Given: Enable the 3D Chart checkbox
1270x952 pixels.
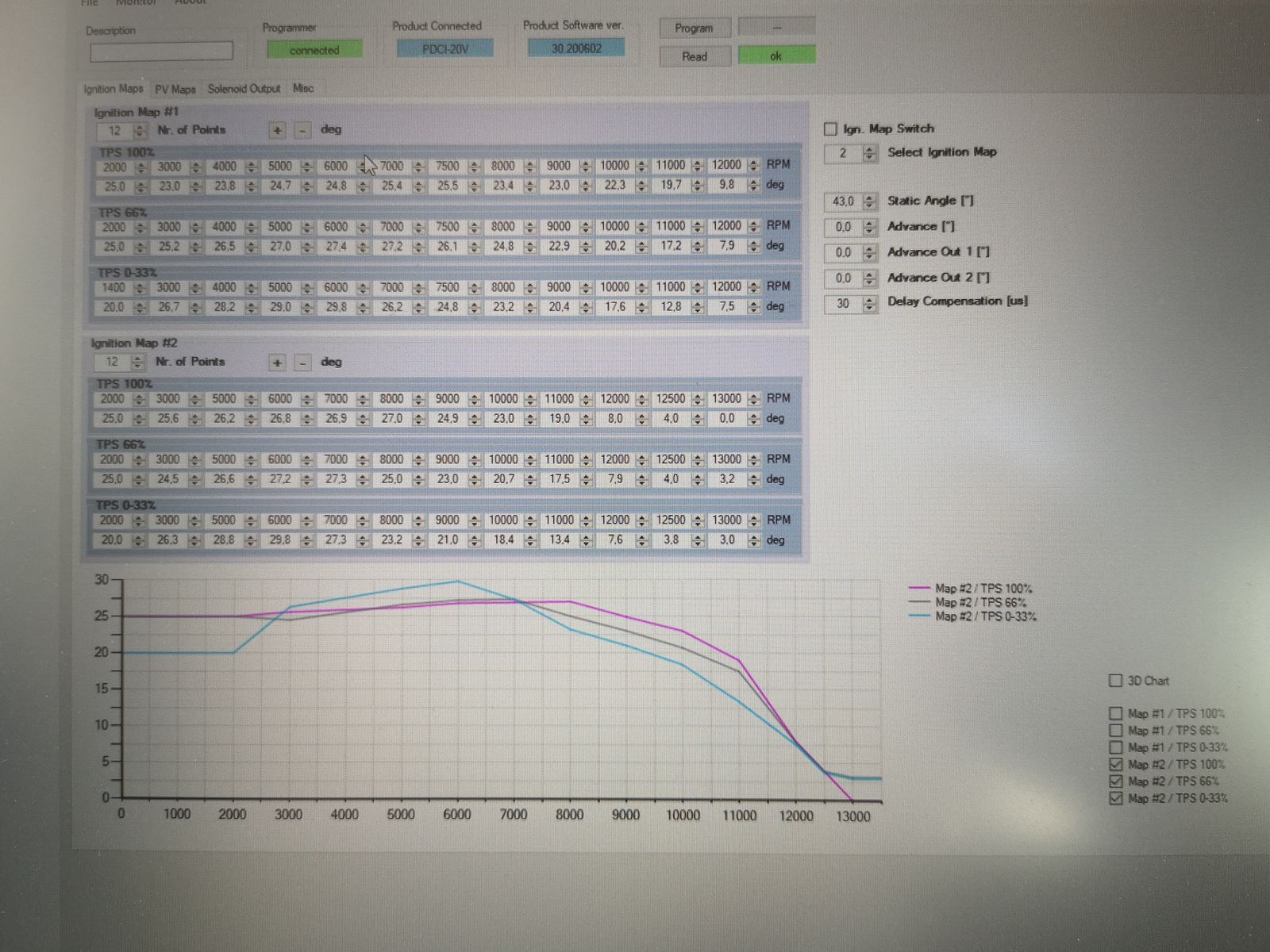Looking at the screenshot, I should [x=1115, y=681].
